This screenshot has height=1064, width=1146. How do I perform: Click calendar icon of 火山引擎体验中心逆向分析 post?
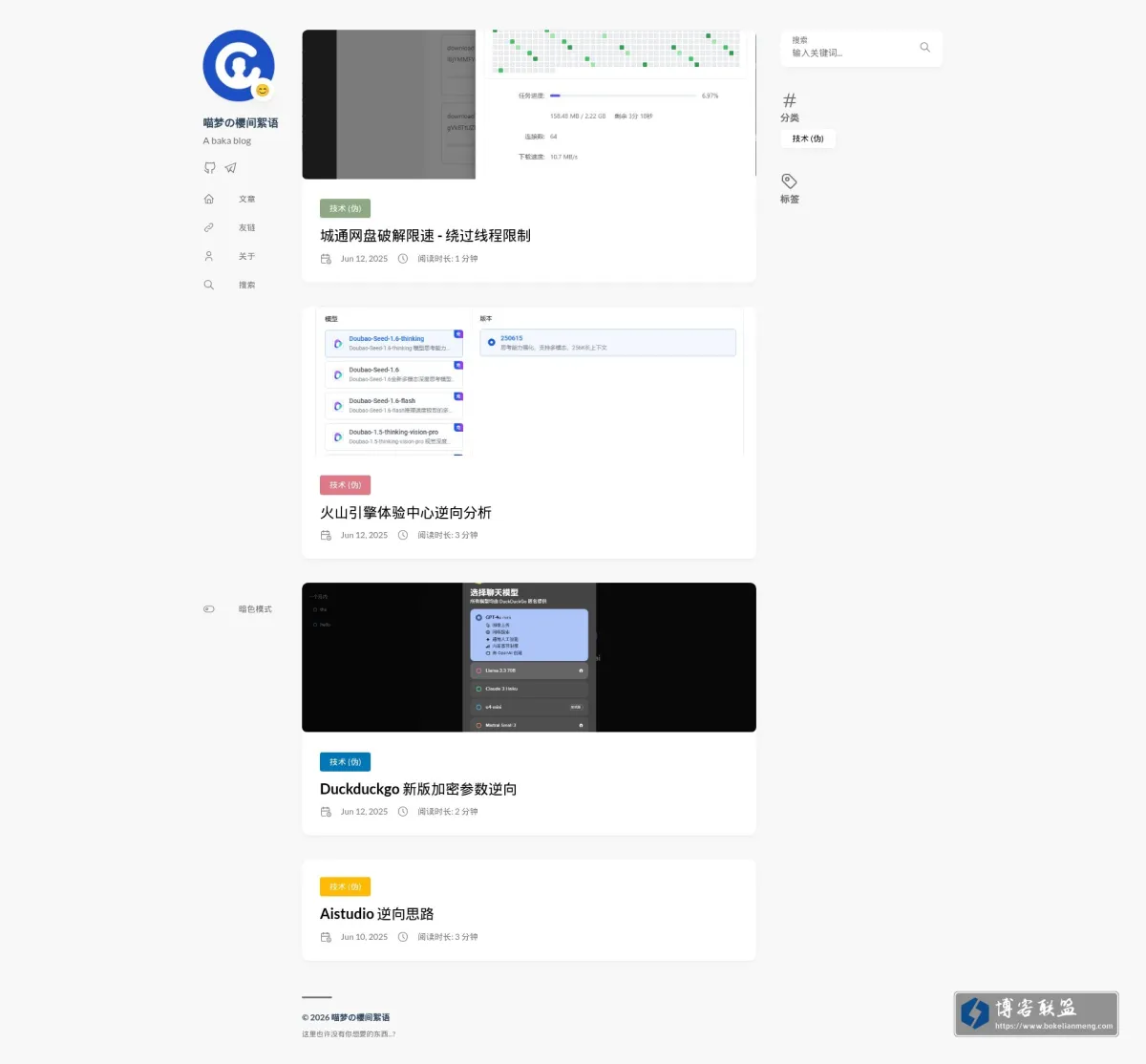pos(326,535)
